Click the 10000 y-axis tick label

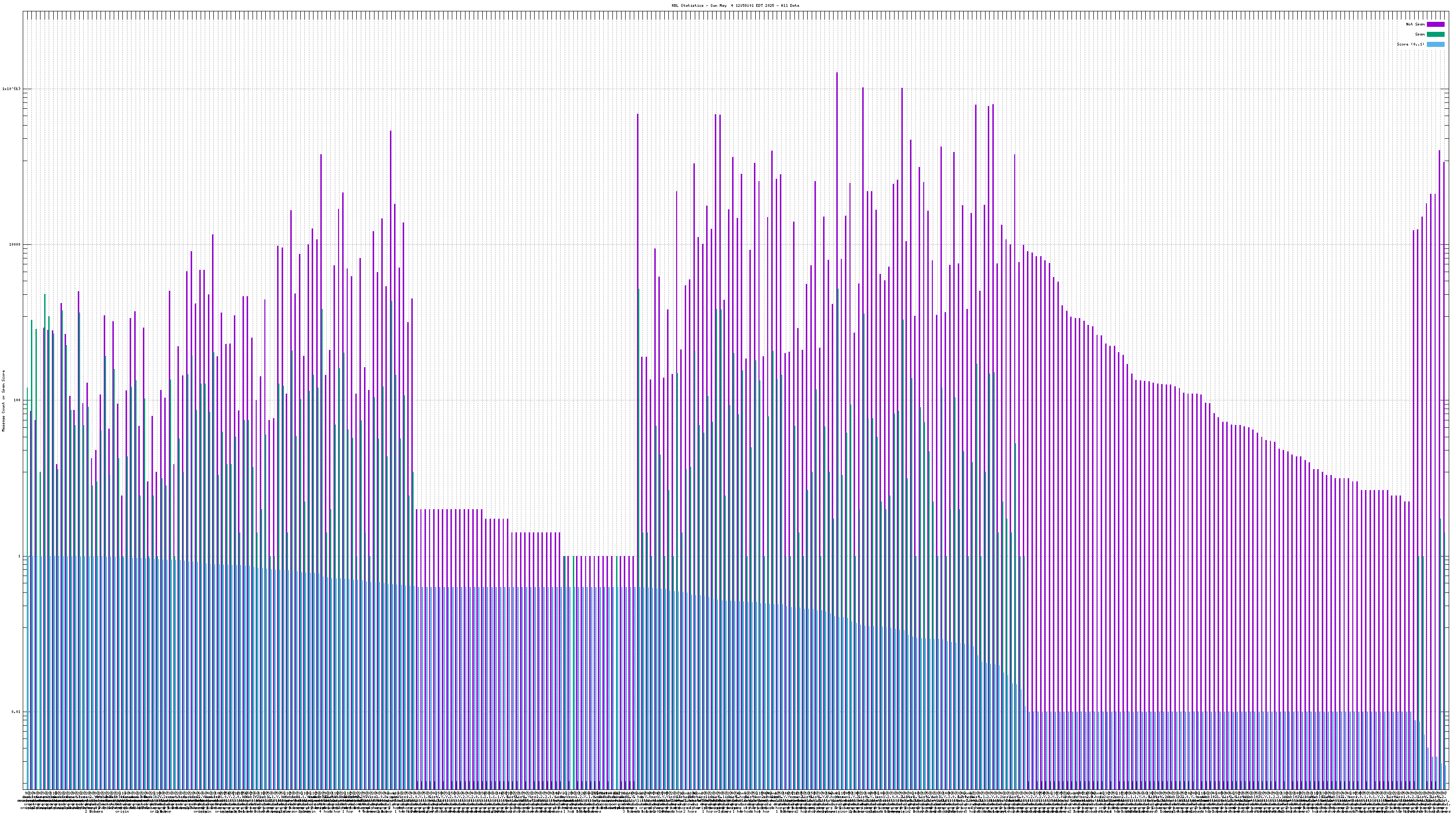click(x=14, y=245)
